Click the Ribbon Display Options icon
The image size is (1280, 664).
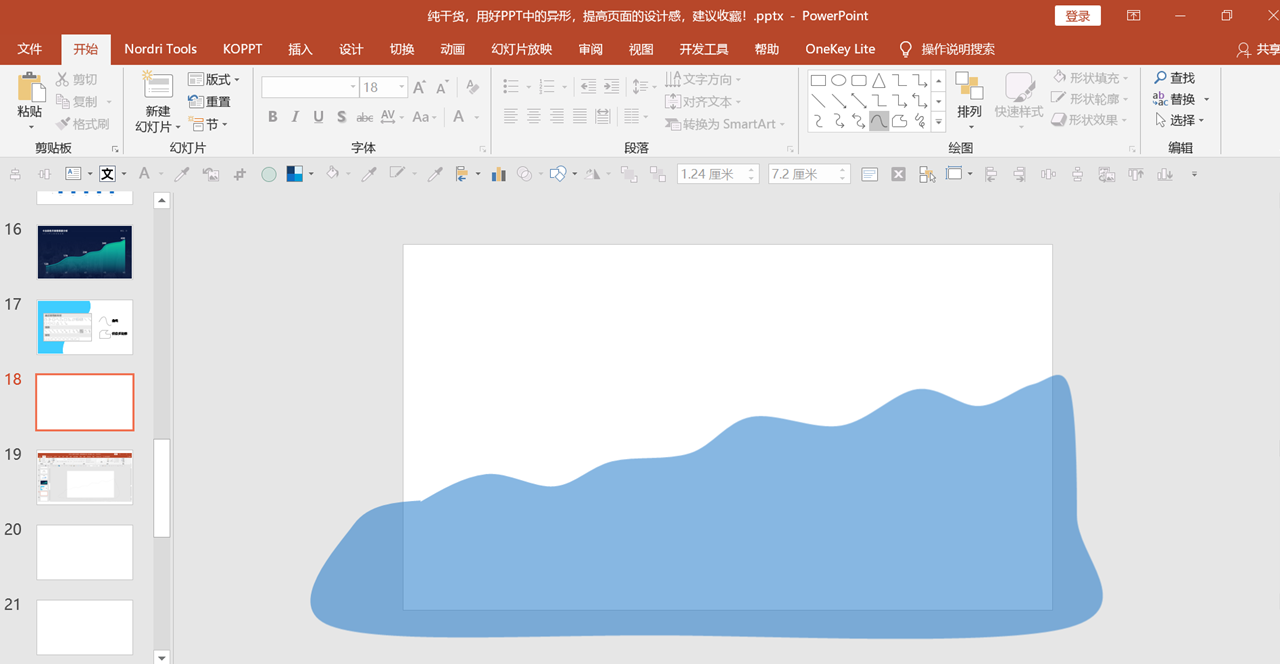point(1133,16)
